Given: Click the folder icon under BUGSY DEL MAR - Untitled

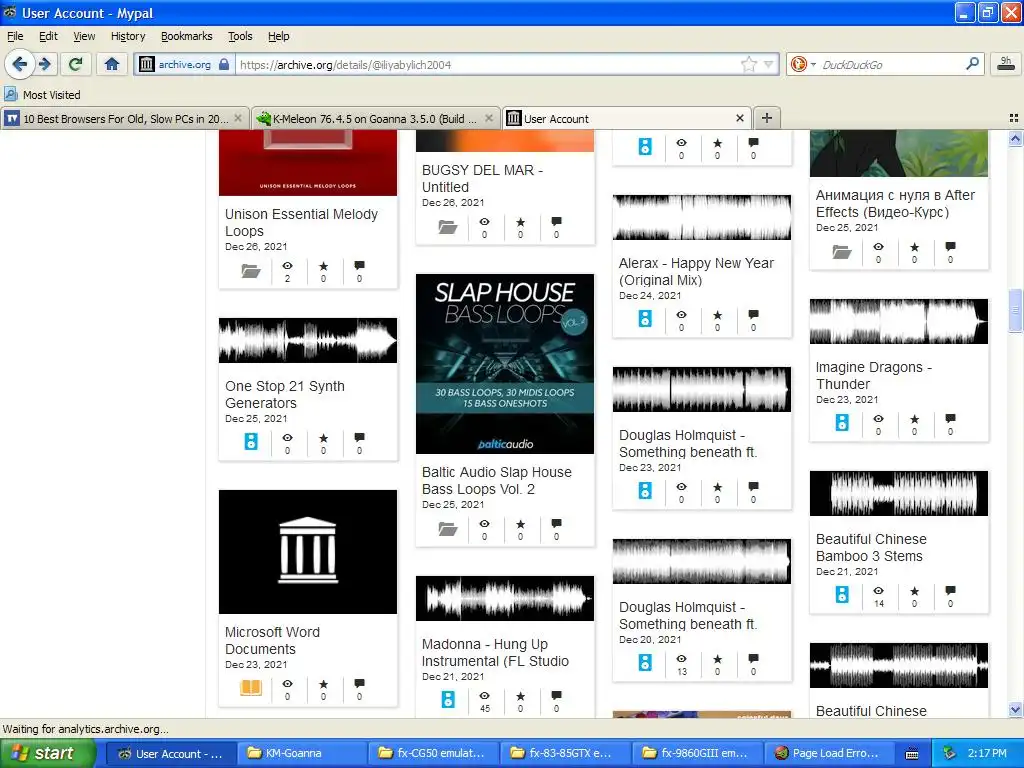Looking at the screenshot, I should 448,227.
